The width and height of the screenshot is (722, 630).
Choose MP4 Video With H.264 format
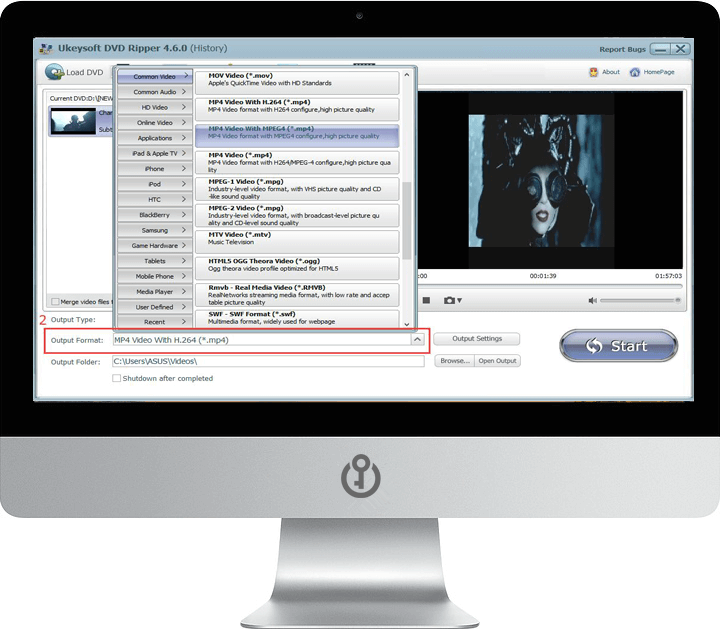(297, 109)
